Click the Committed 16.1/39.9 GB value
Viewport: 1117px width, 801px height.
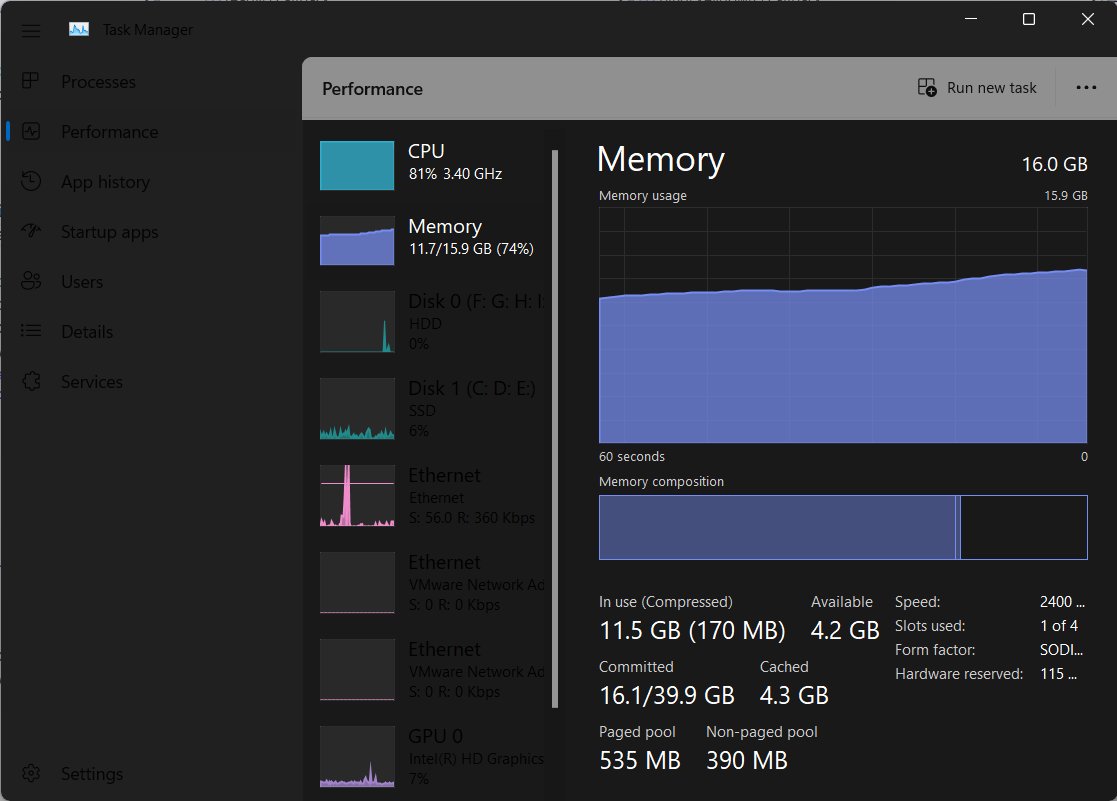pos(667,696)
